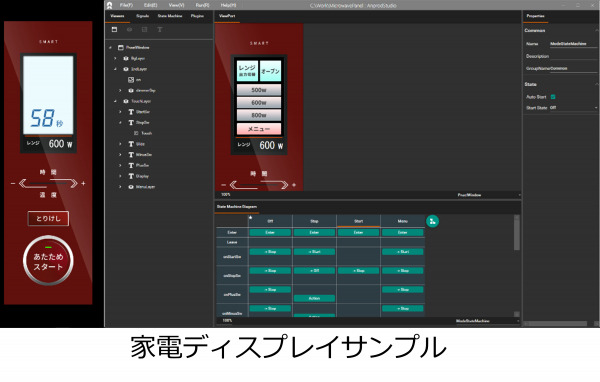
Task: Open the Start State dropdown
Action: coord(573,108)
